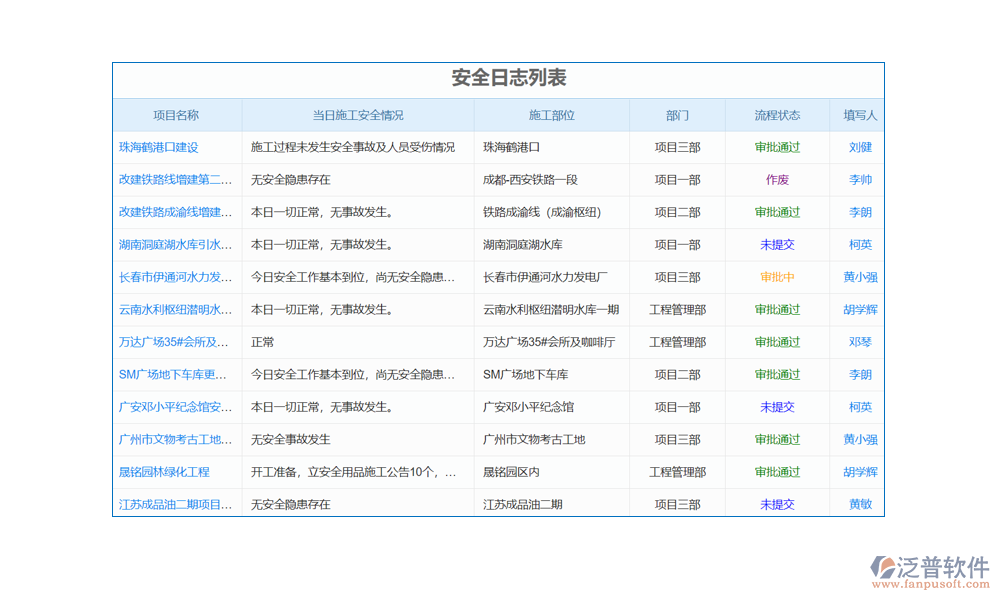Open the 云南水利枢纽潜明水 project link
Image resolution: width=1000 pixels, height=600 pixels.
176,310
